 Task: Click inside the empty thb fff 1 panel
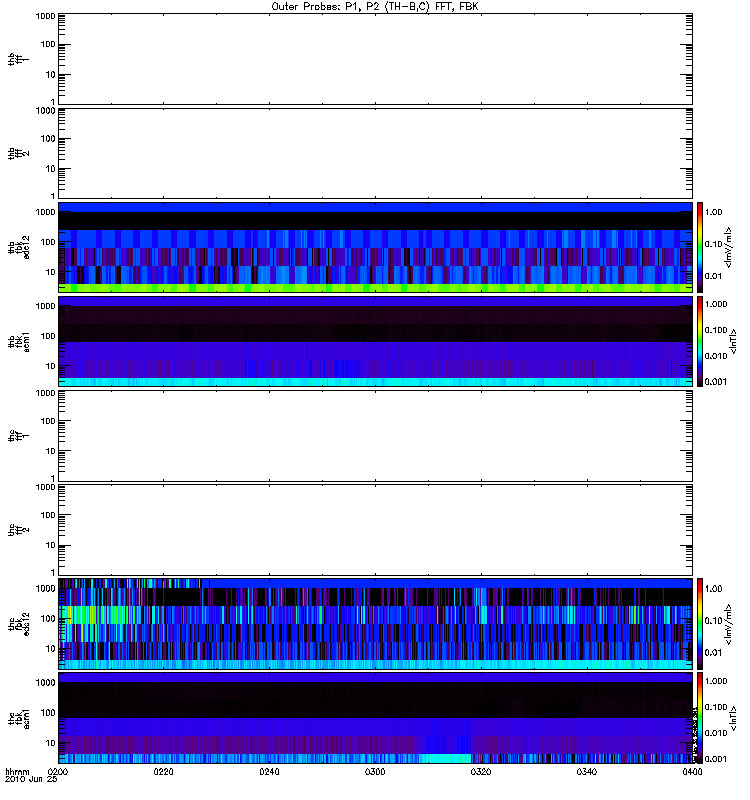(x=375, y=59)
